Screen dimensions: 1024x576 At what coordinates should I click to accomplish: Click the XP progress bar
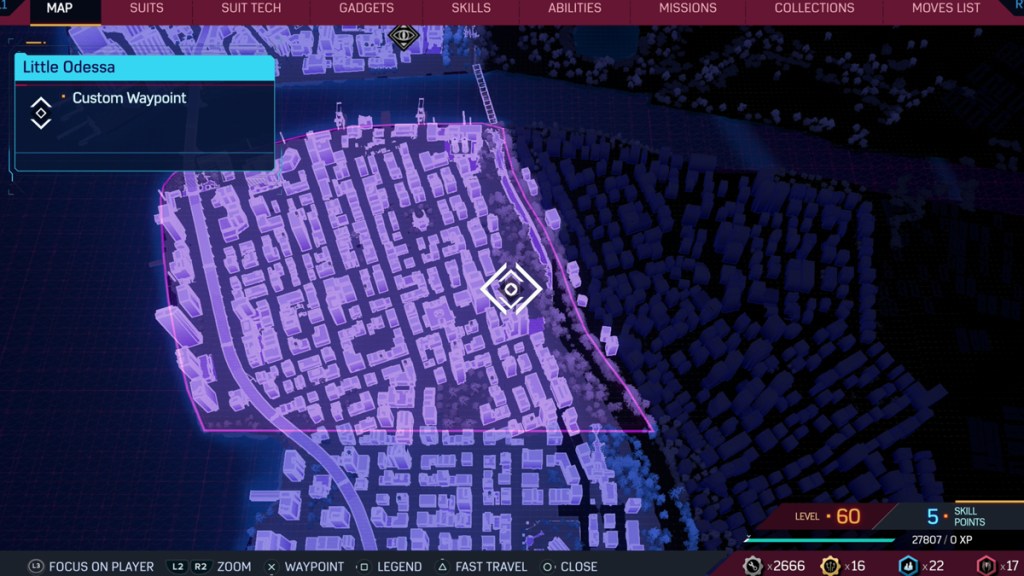(x=819, y=540)
